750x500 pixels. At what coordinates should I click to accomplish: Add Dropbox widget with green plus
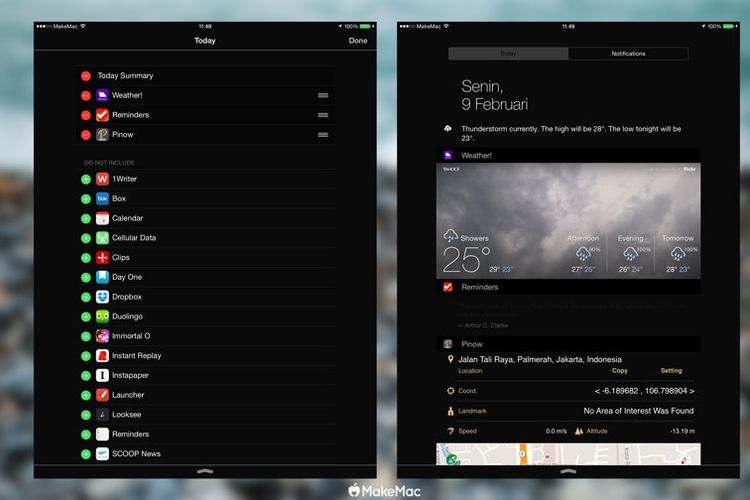(86, 297)
